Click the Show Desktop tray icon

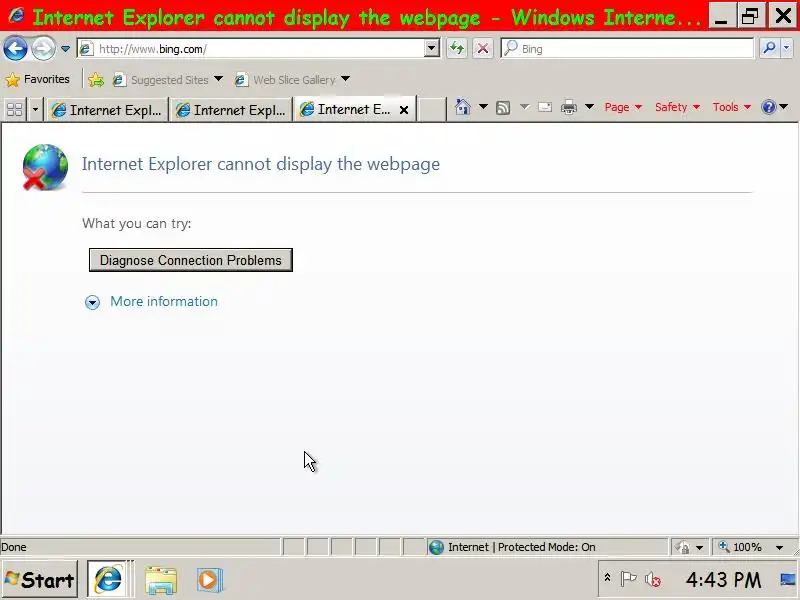[x=789, y=579]
